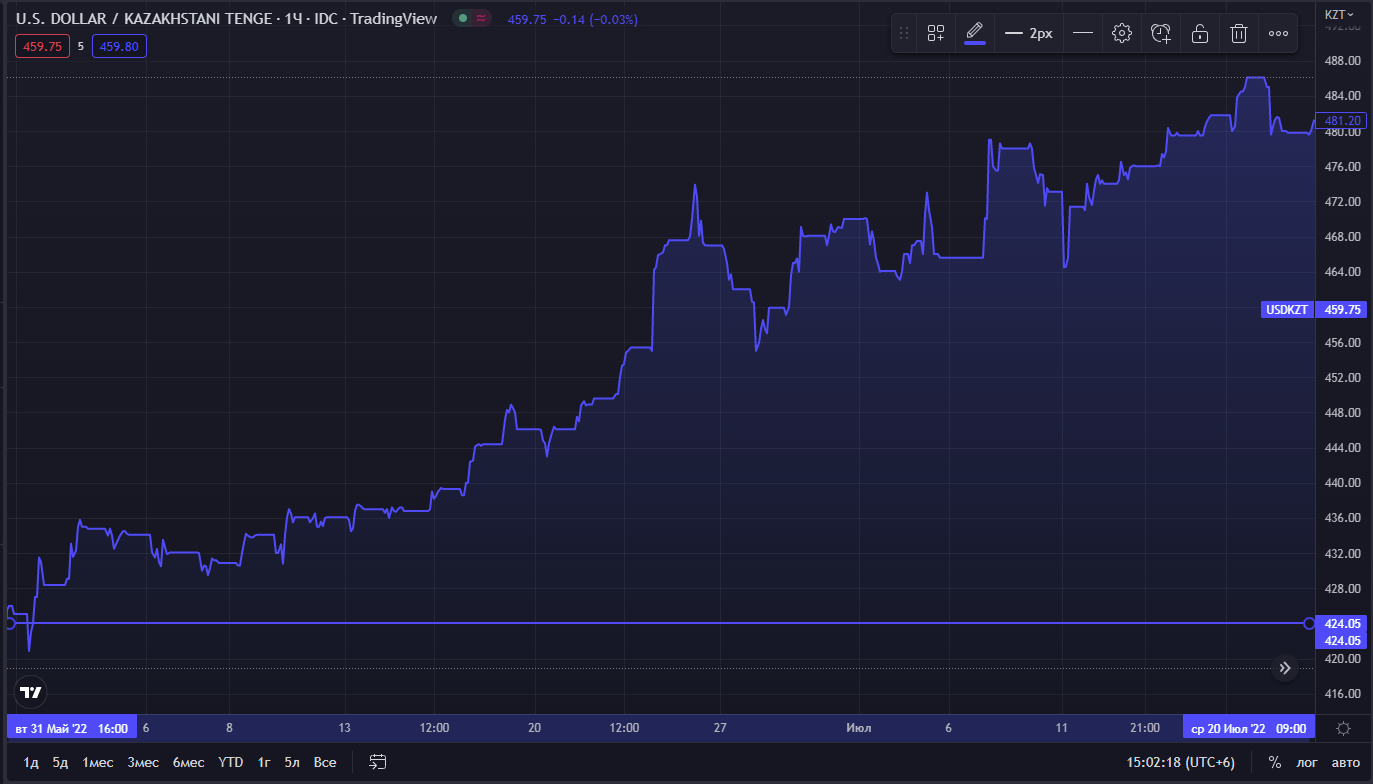Viewport: 1373px width, 784px height.
Task: Select the 1мес time range
Action: point(98,762)
